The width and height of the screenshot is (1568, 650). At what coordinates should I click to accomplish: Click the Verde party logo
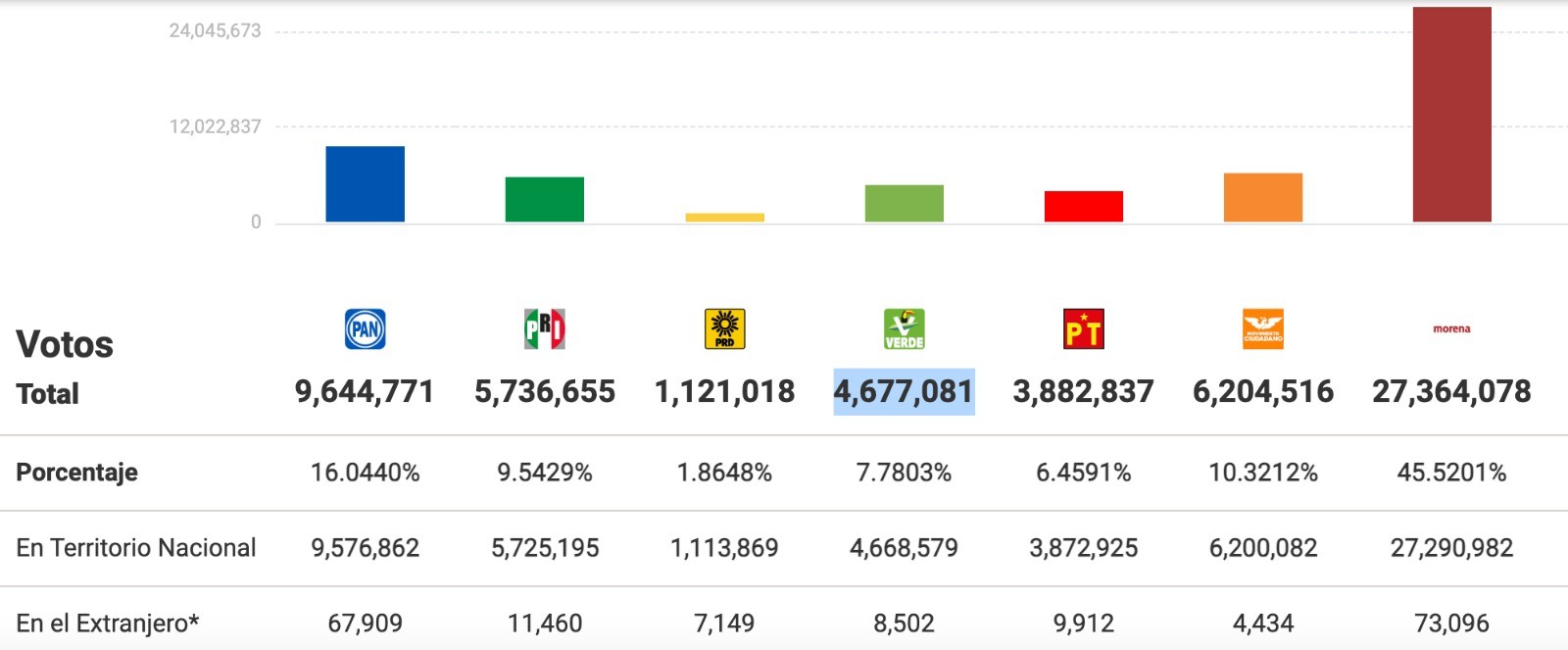pos(904,329)
